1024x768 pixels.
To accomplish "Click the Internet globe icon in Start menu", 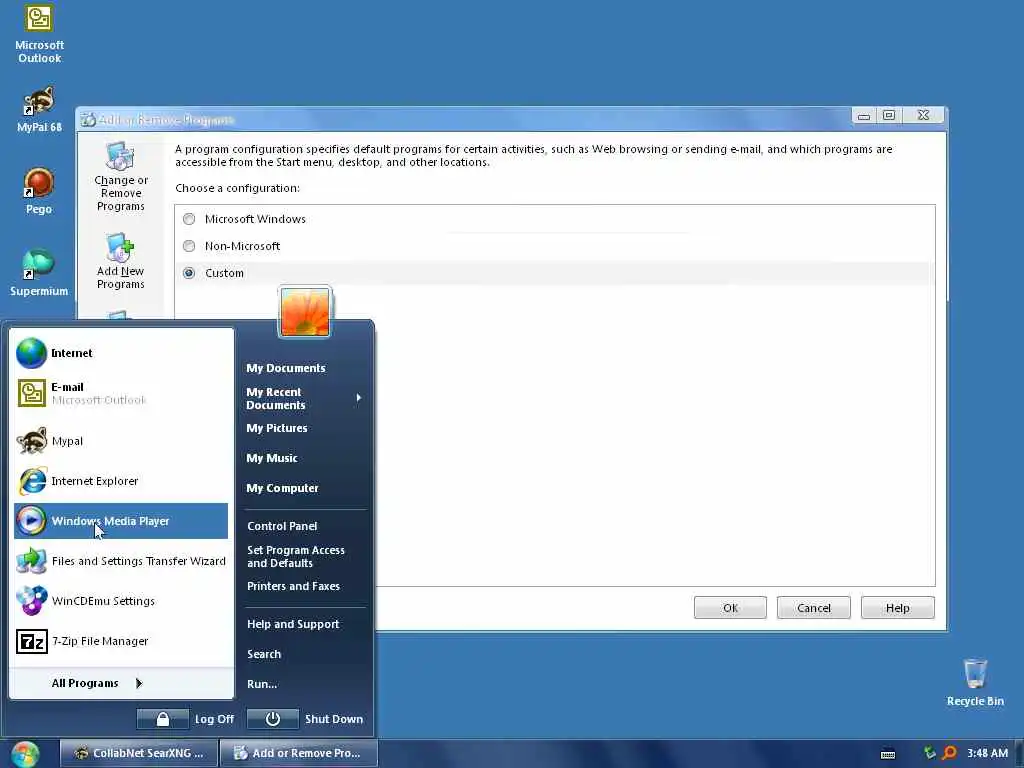I will 31,353.
